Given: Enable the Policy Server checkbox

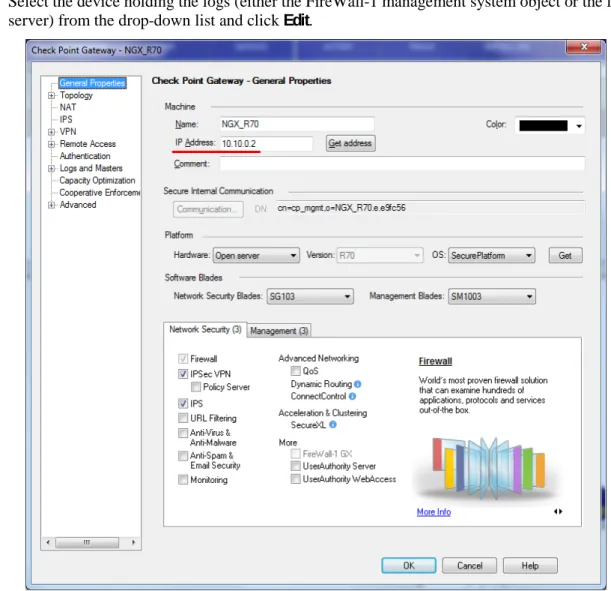Looking at the screenshot, I should point(196,387).
